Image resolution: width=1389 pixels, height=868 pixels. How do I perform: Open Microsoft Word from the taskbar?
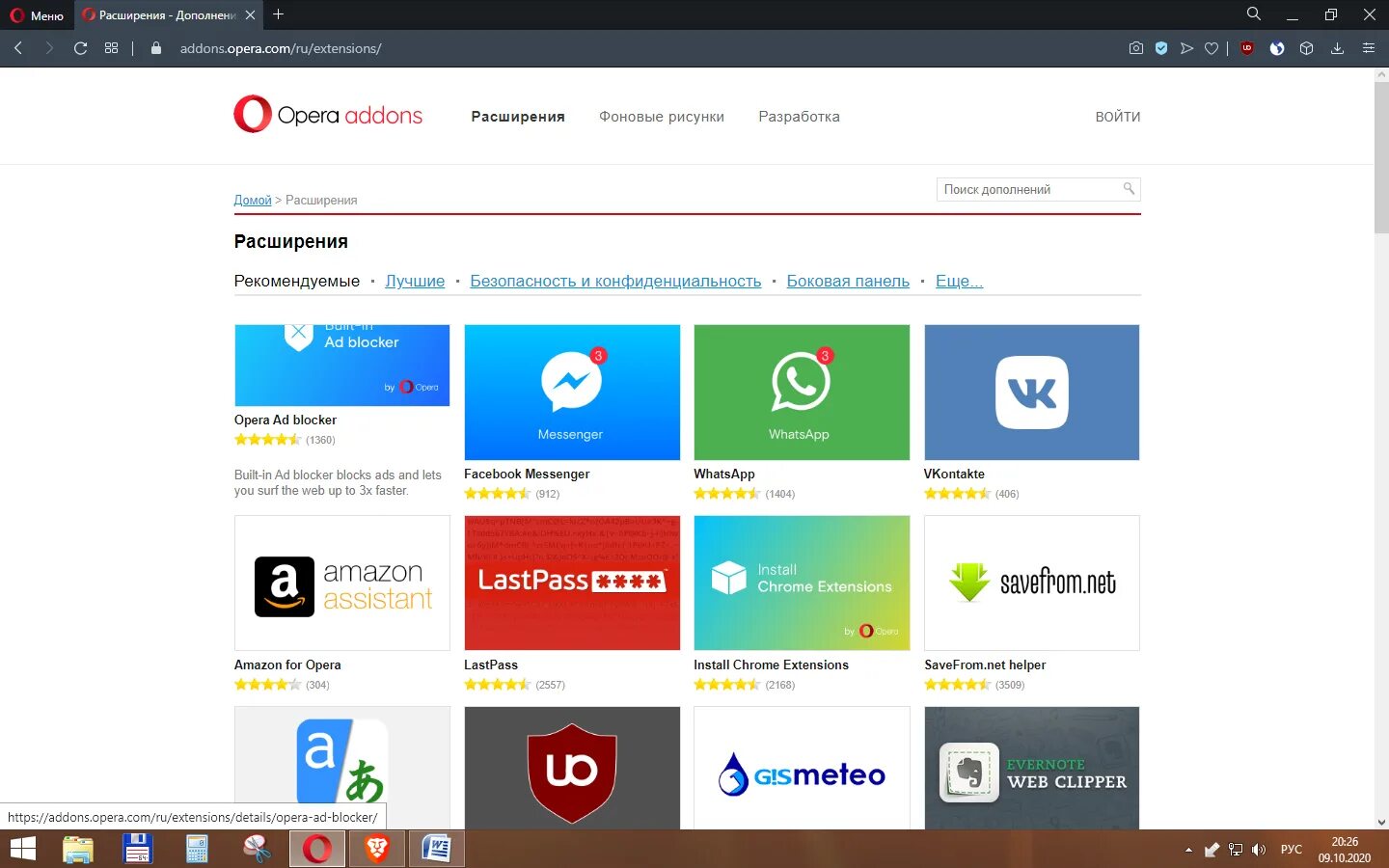pyautogui.click(x=437, y=849)
